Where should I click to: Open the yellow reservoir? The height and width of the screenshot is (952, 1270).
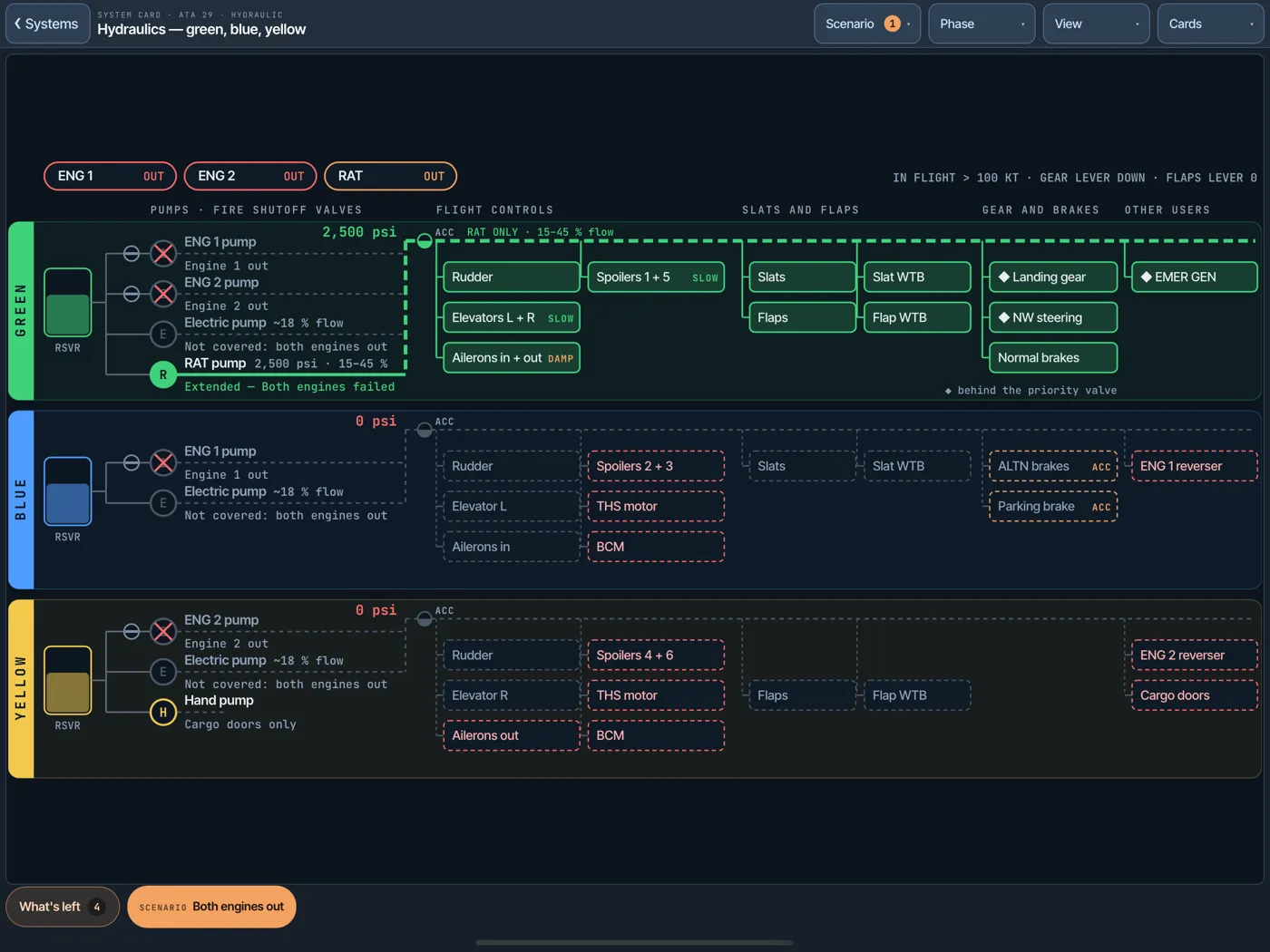68,680
